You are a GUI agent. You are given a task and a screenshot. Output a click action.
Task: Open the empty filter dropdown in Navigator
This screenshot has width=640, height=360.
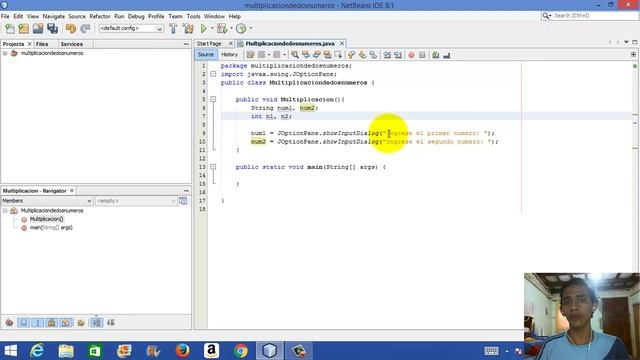[136, 201]
